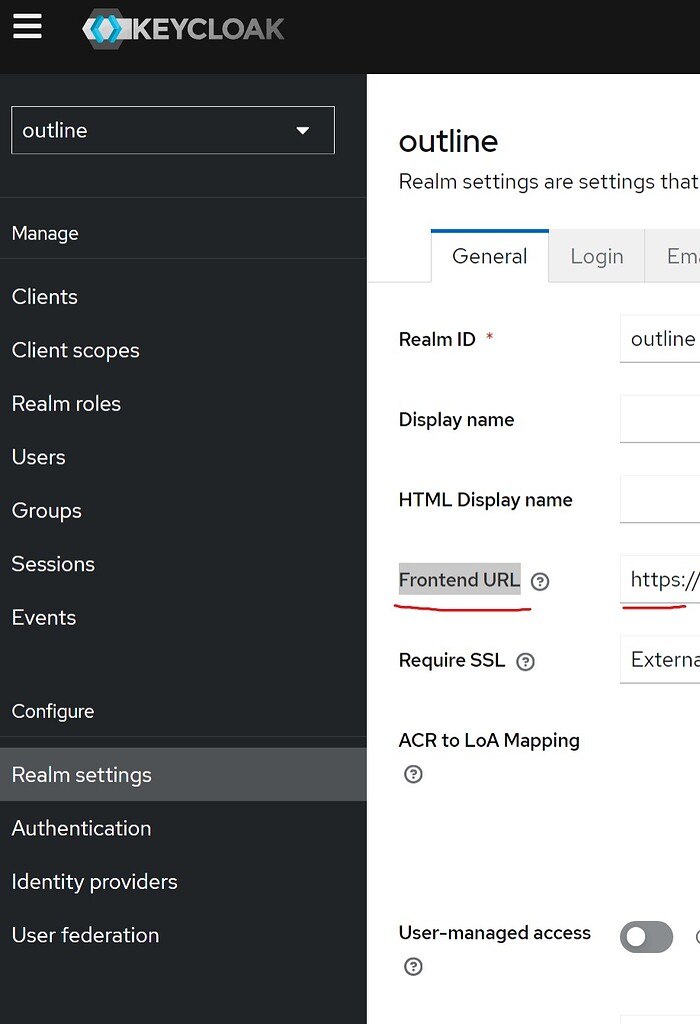Open the Require SSL help tooltip
Image resolution: width=700 pixels, height=1024 pixels.
(525, 661)
